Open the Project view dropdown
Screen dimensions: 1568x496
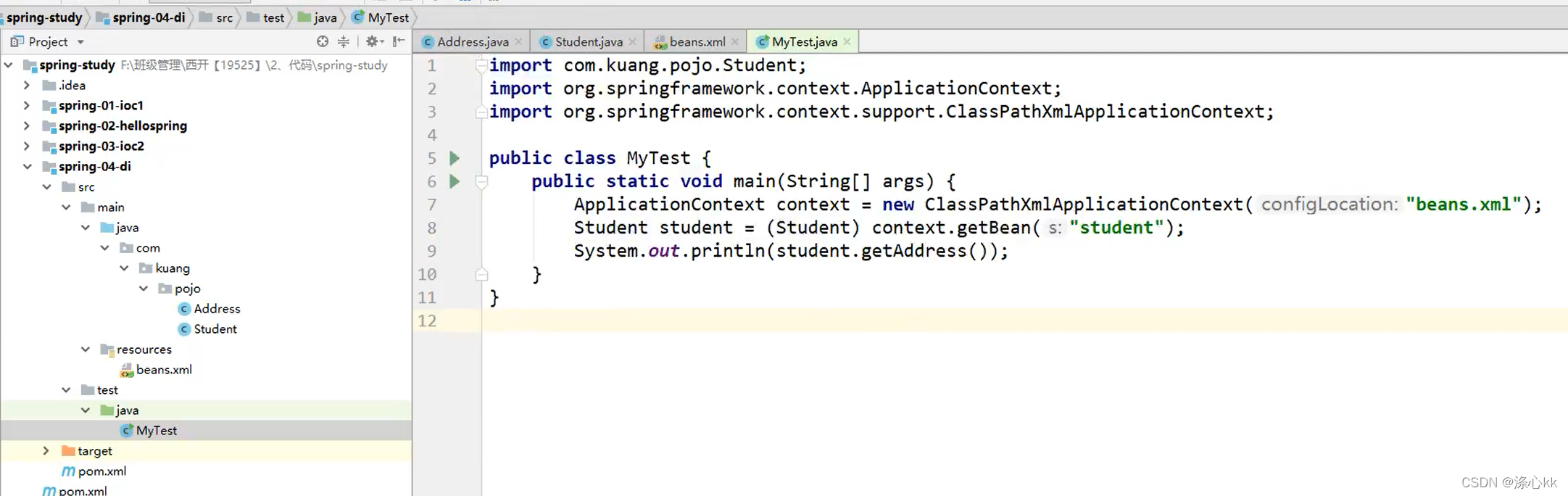(80, 42)
